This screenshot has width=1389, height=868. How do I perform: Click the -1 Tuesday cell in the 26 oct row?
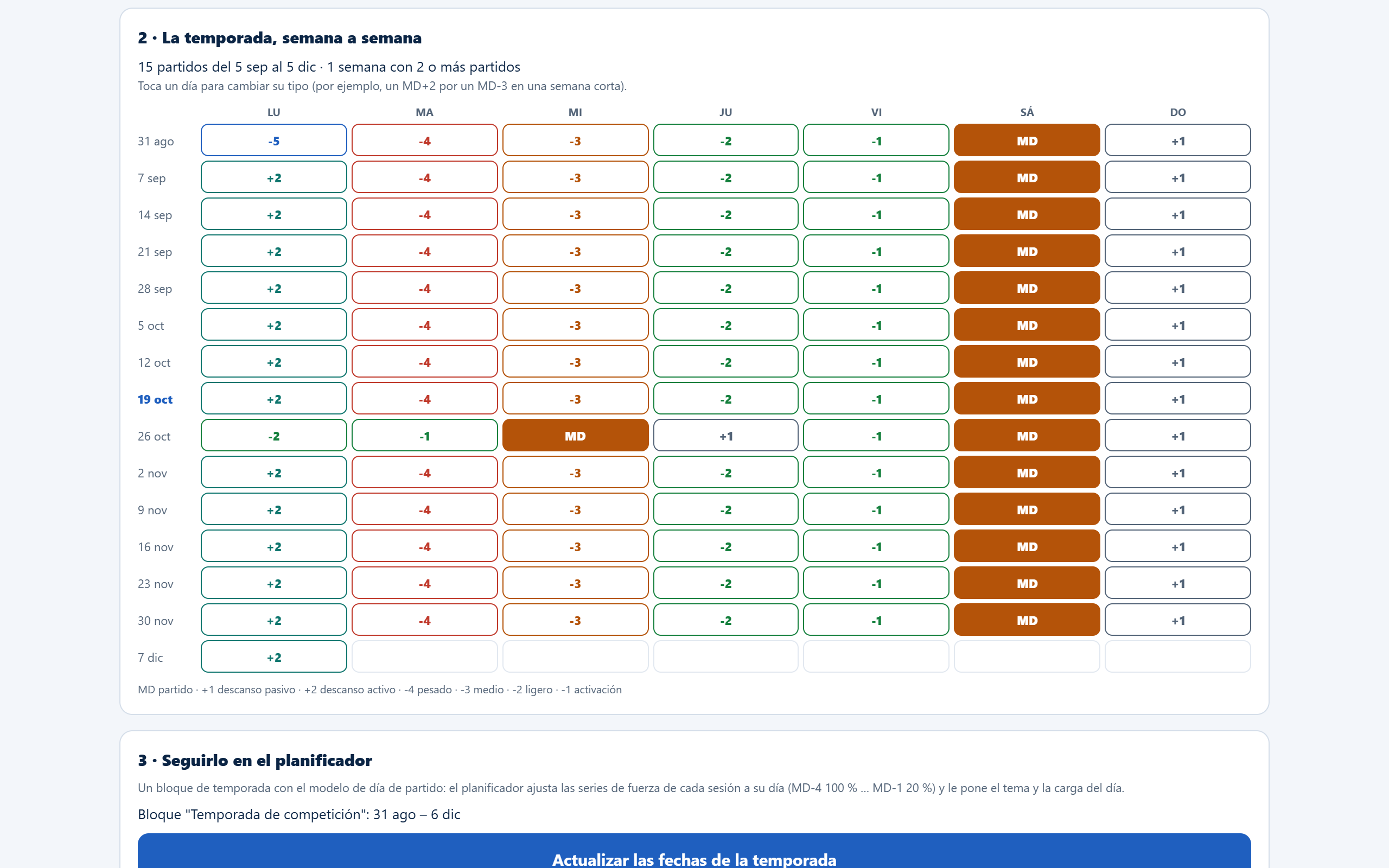[424, 435]
